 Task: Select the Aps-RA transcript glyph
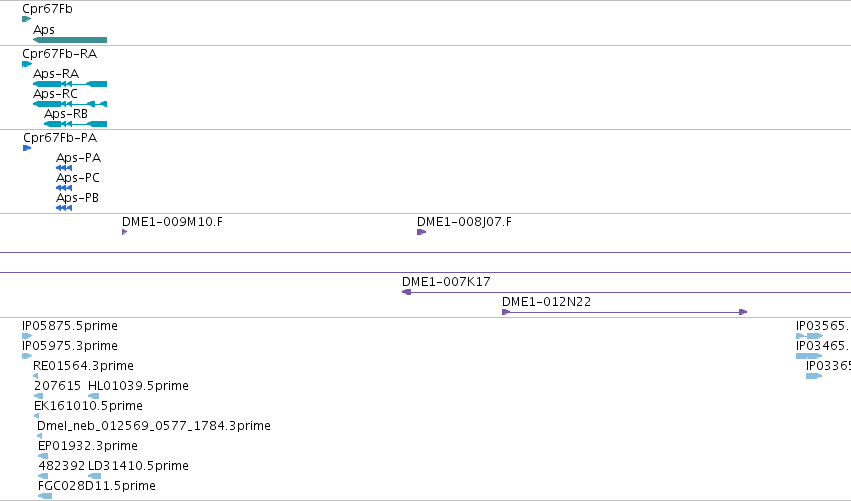(70, 84)
